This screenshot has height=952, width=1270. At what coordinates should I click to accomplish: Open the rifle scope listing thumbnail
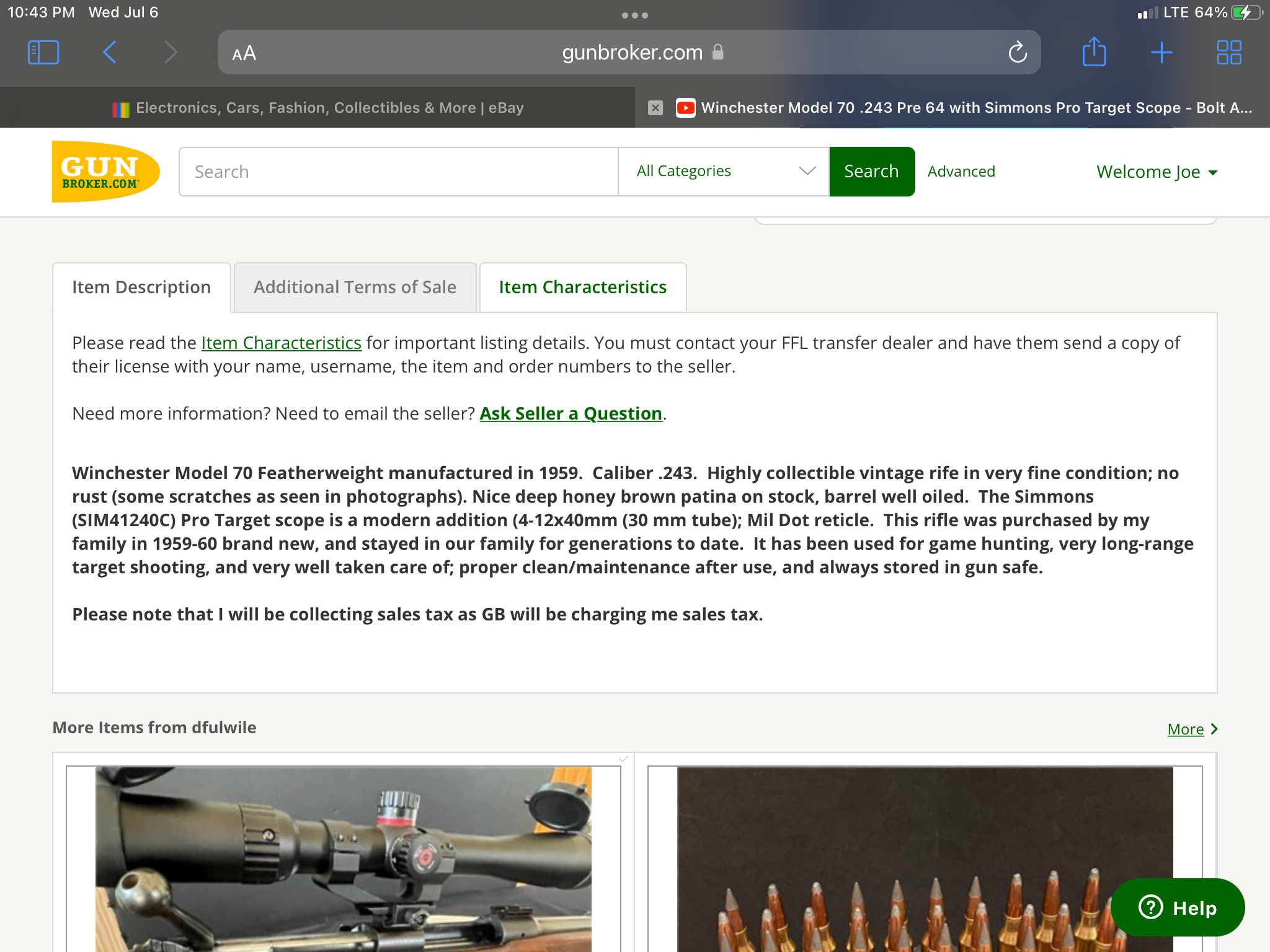coord(344,859)
